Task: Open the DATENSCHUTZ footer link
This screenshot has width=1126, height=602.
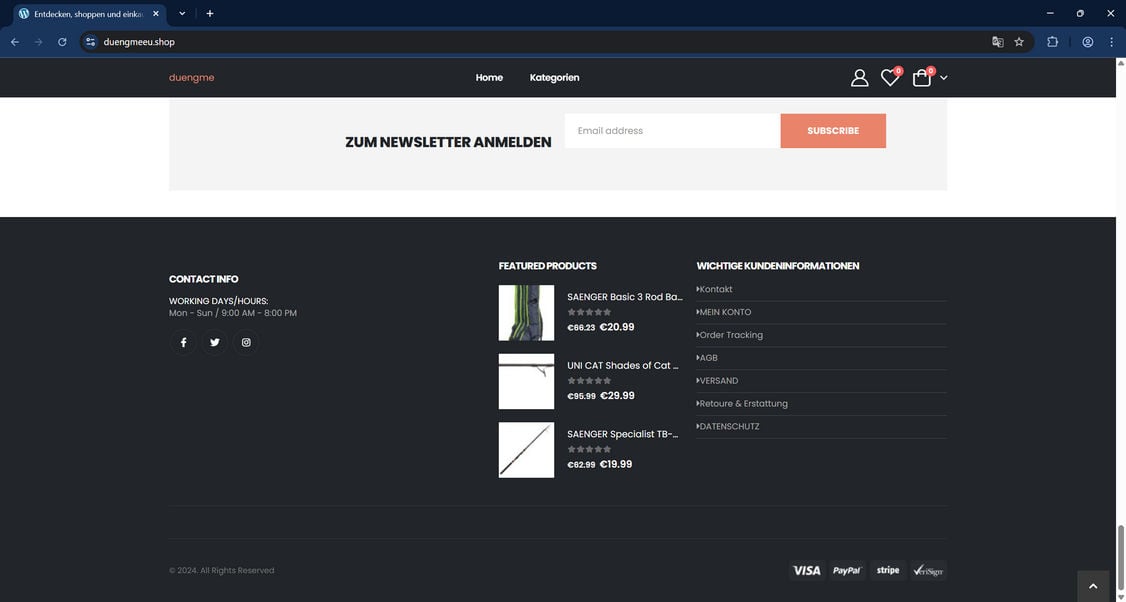Action: [x=728, y=426]
